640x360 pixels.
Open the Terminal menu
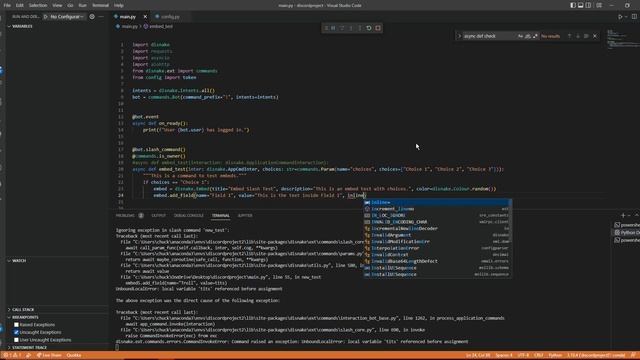click(x=100, y=5)
